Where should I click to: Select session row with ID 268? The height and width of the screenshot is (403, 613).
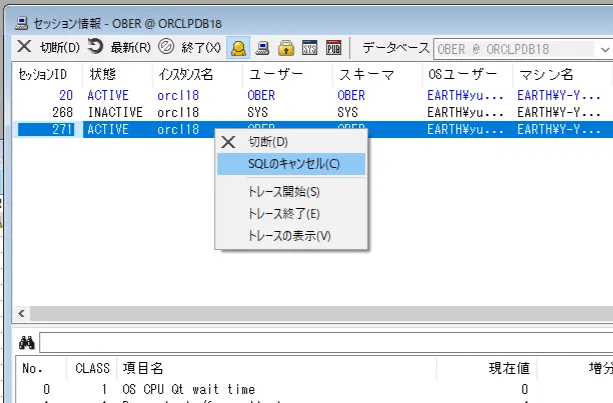pyautogui.click(x=313, y=113)
